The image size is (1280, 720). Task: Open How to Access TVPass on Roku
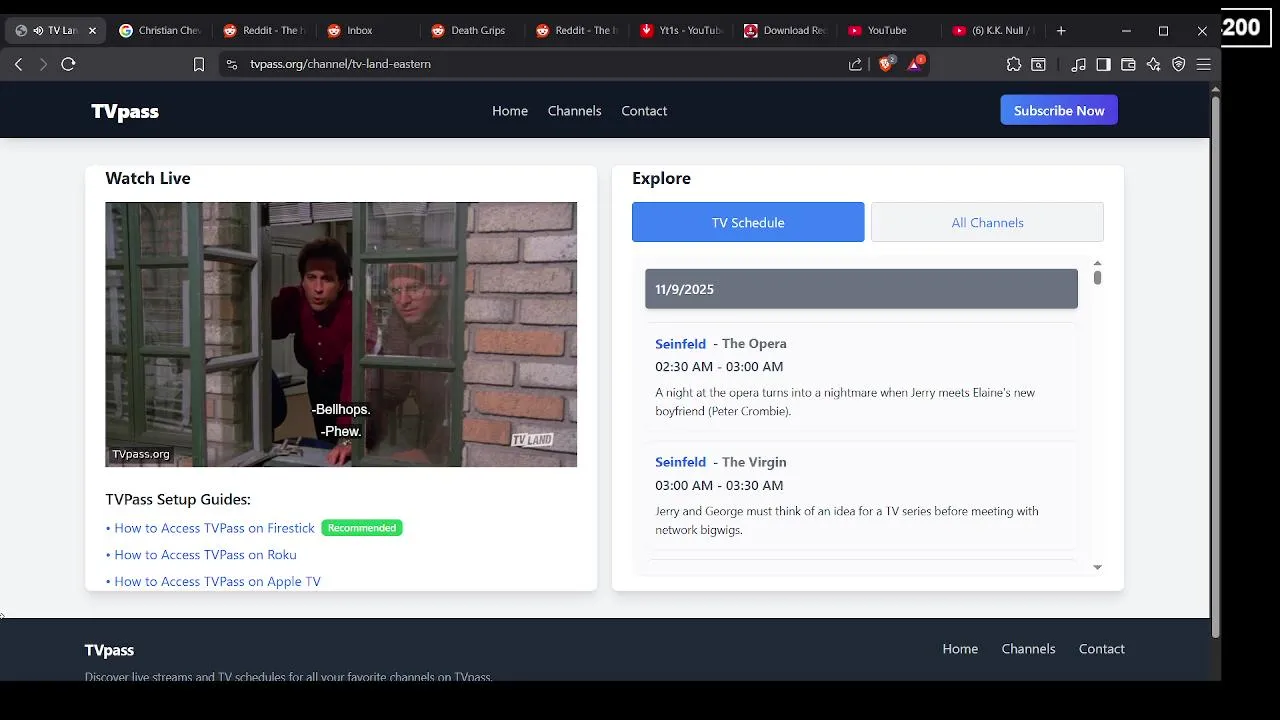pyautogui.click(x=205, y=555)
